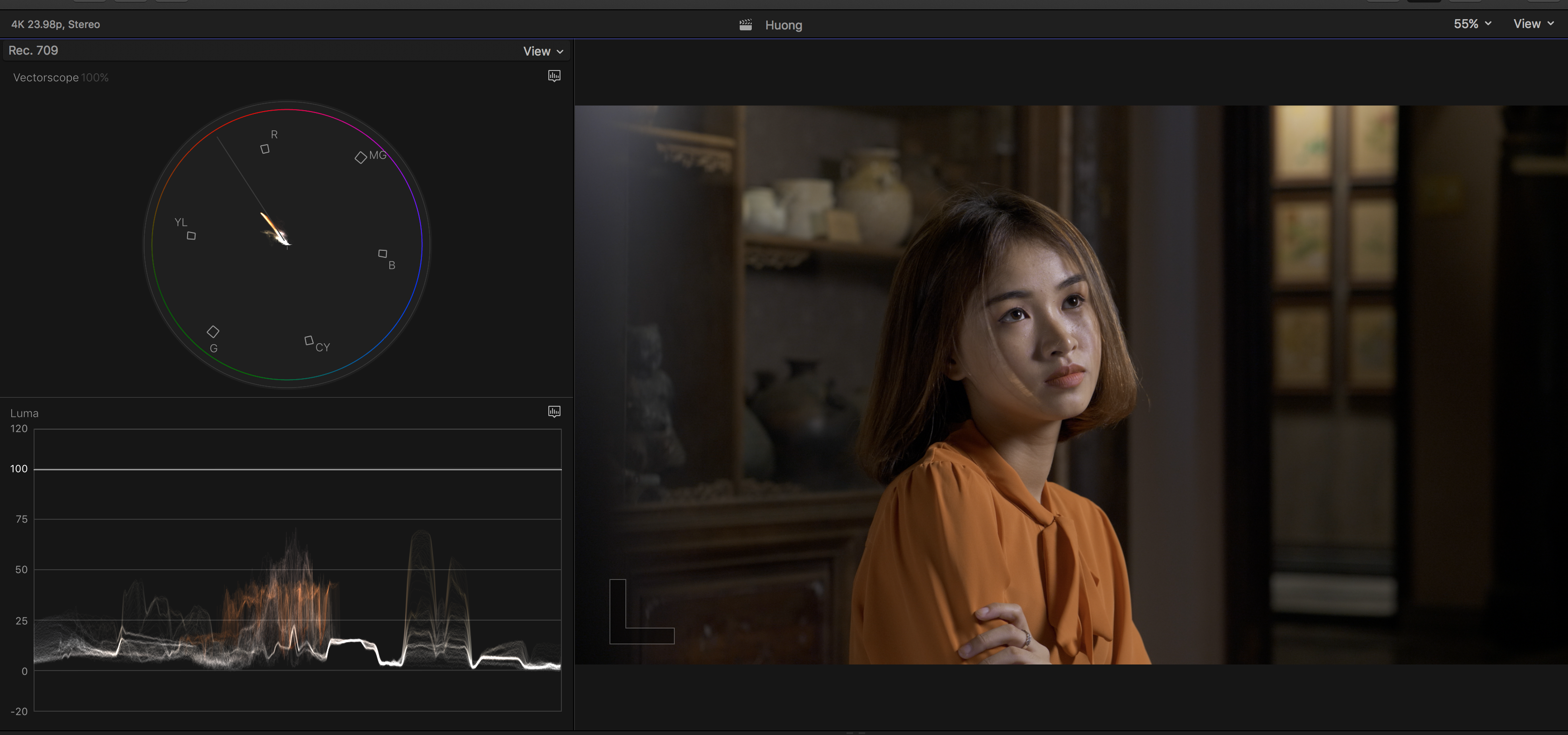The image size is (1568, 735).
Task: Click the CY target box in vectorscope
Action: [x=308, y=340]
